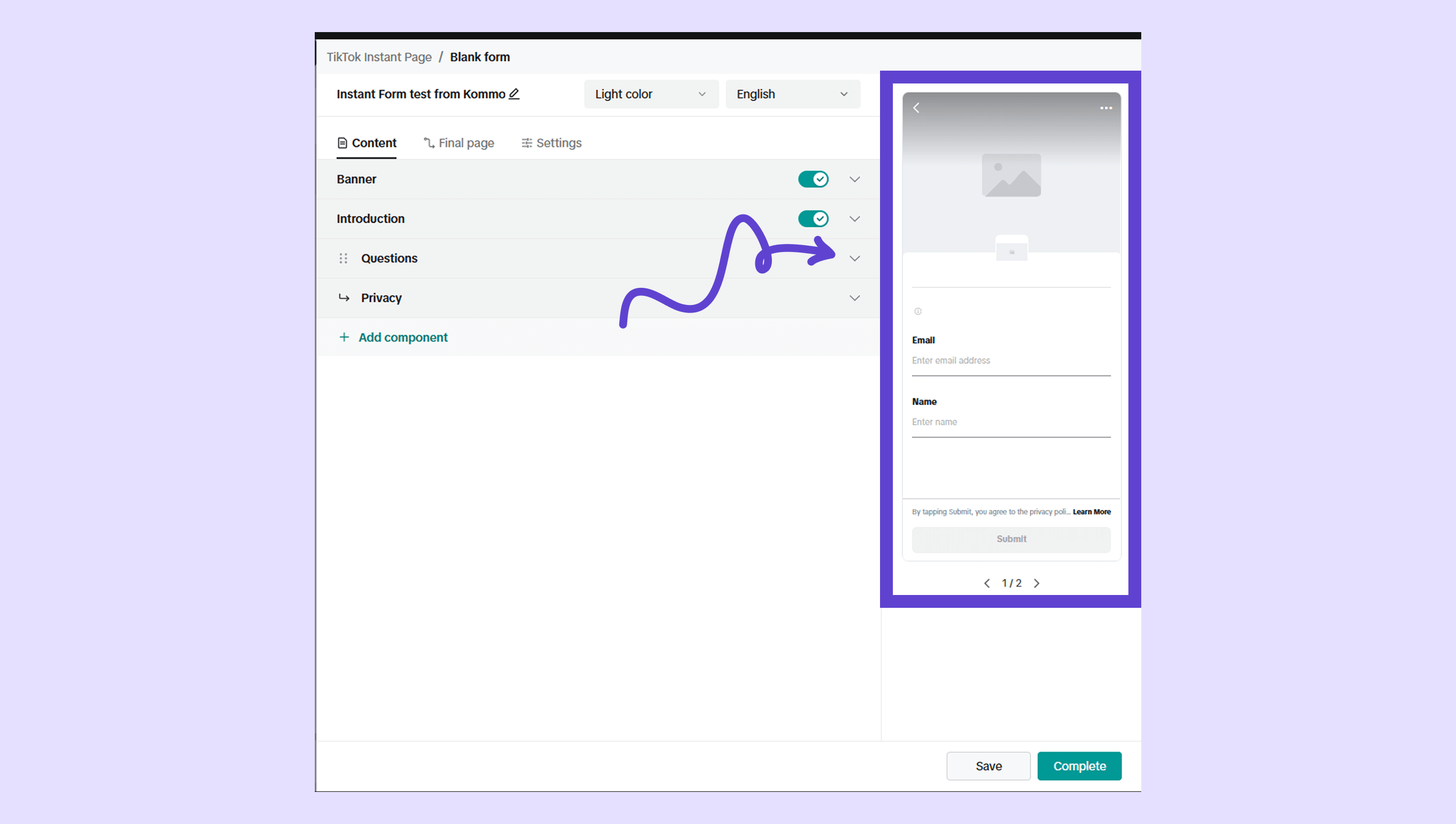Screen dimensions: 1456x824
Task: Click the plus icon for Add component
Action: (x=344, y=338)
